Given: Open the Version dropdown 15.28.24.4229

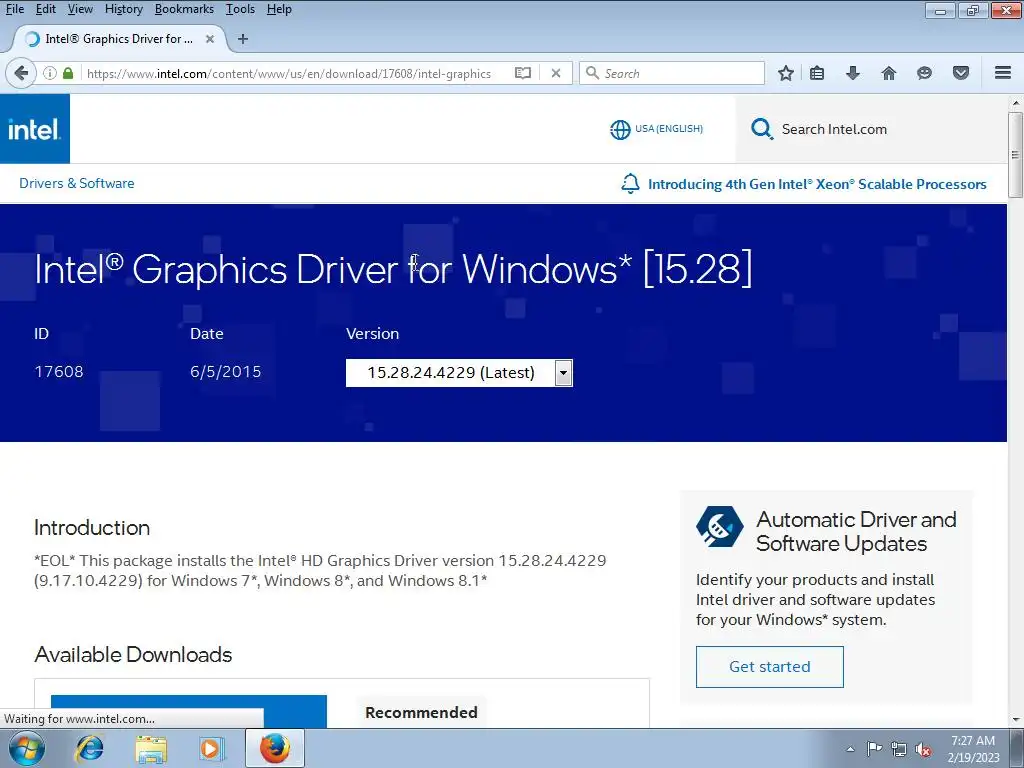Looking at the screenshot, I should tap(459, 373).
